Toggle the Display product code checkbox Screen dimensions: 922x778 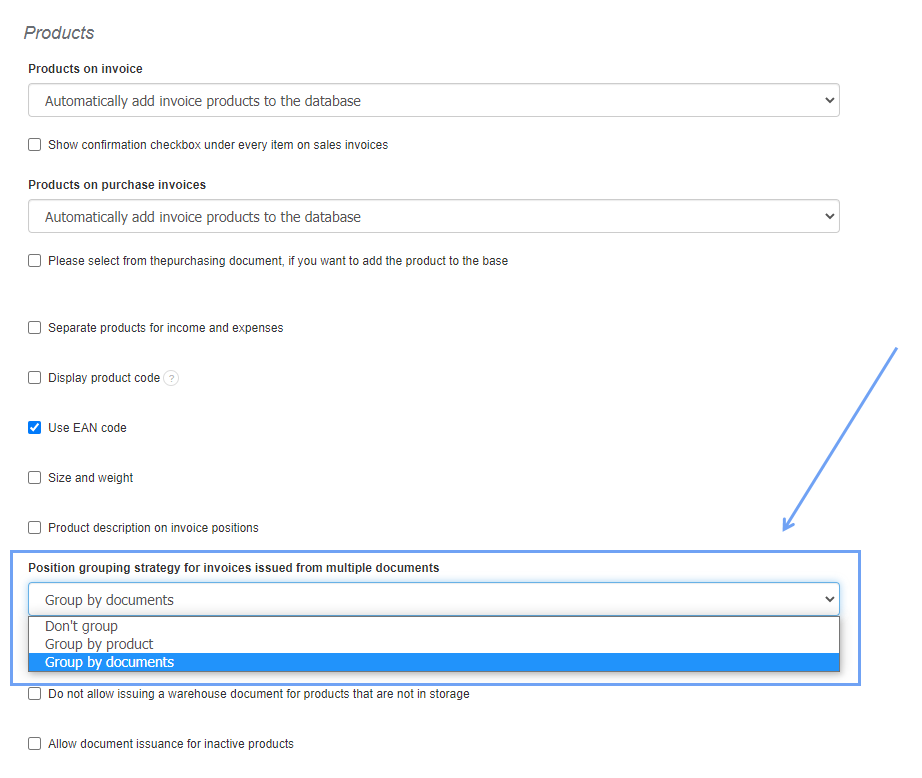coord(35,378)
